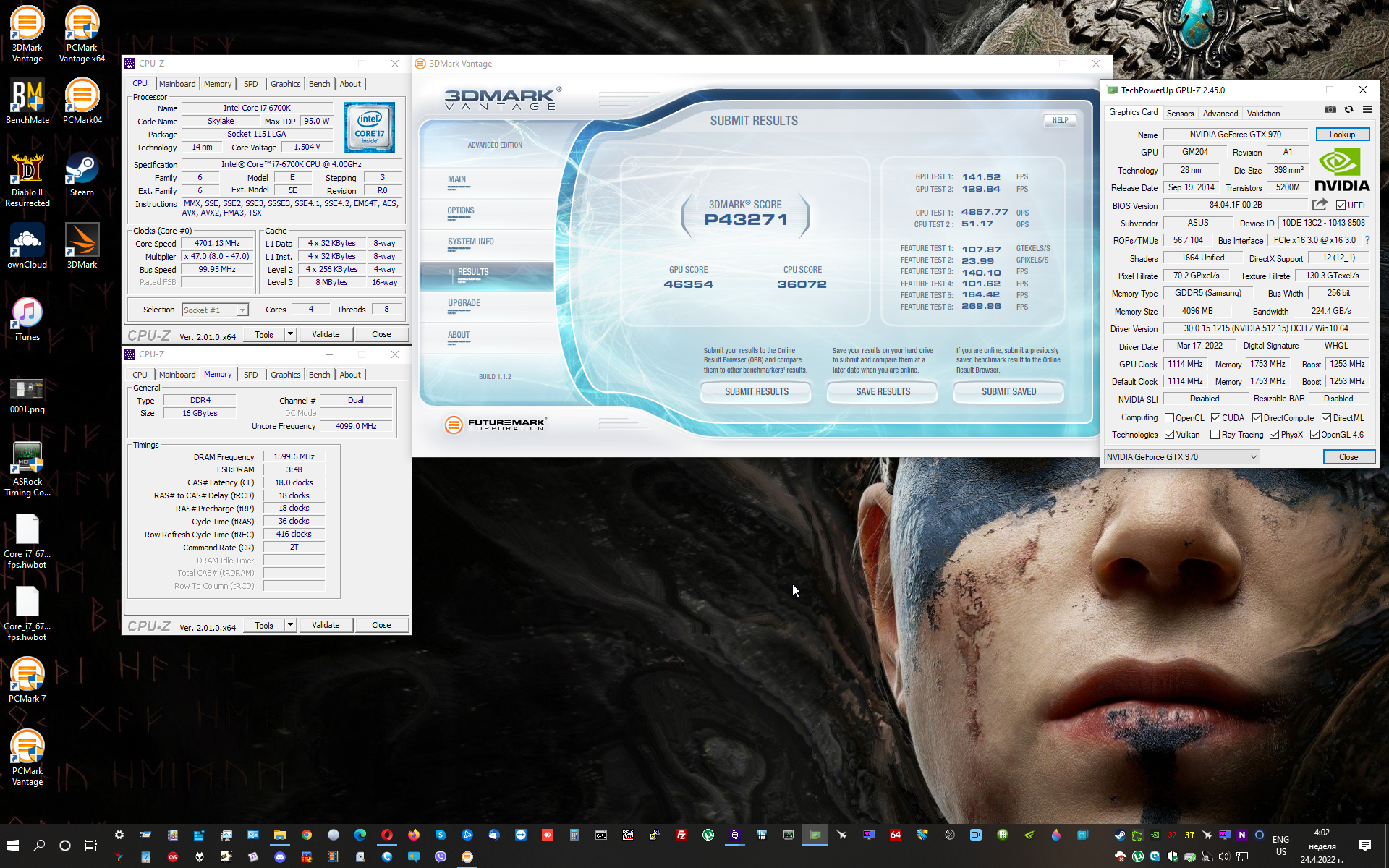Open the Validation tab in GPU-Z

(x=1263, y=114)
